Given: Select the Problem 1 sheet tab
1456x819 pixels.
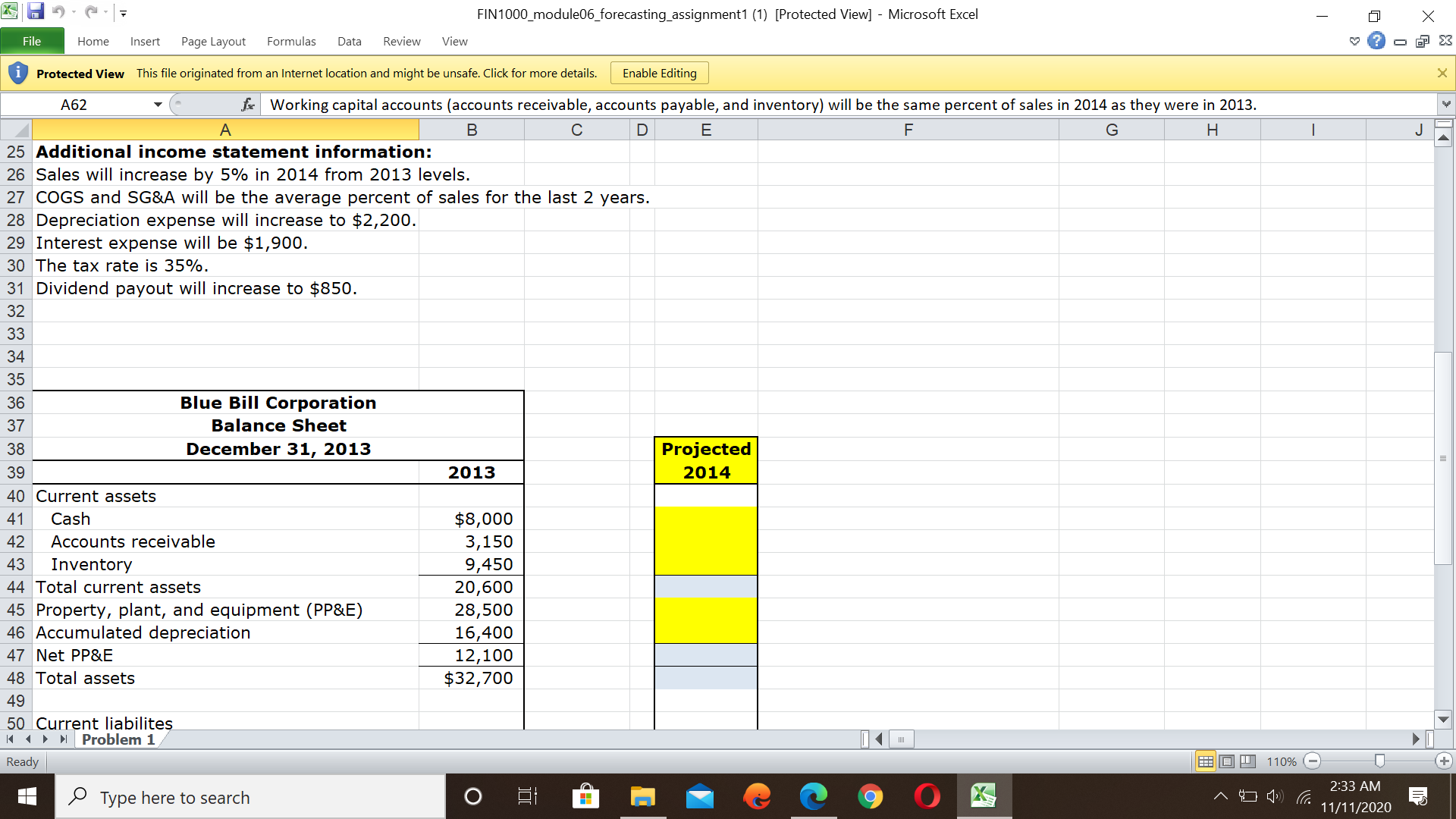Looking at the screenshot, I should click(x=118, y=739).
